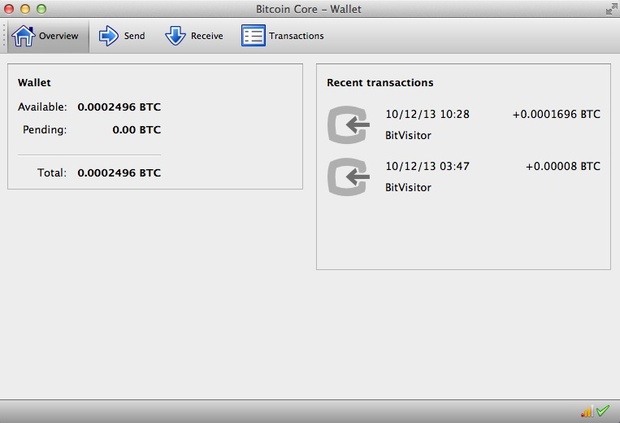Click the Available balance value
The image size is (620, 423).
point(119,107)
